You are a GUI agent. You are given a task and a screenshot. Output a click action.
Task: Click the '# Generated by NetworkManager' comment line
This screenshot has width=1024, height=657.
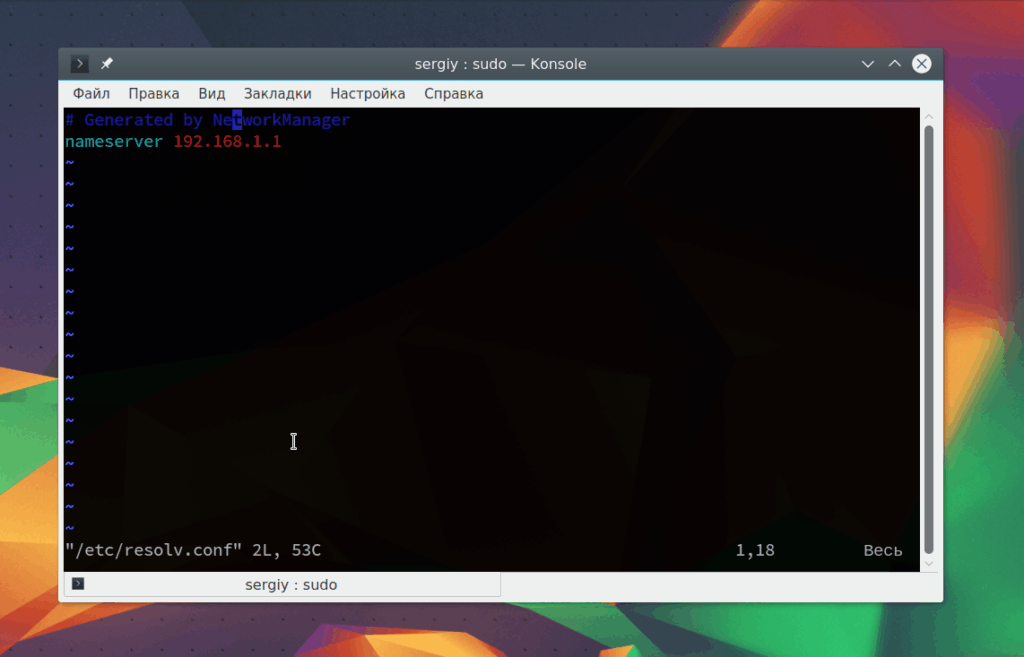click(208, 120)
